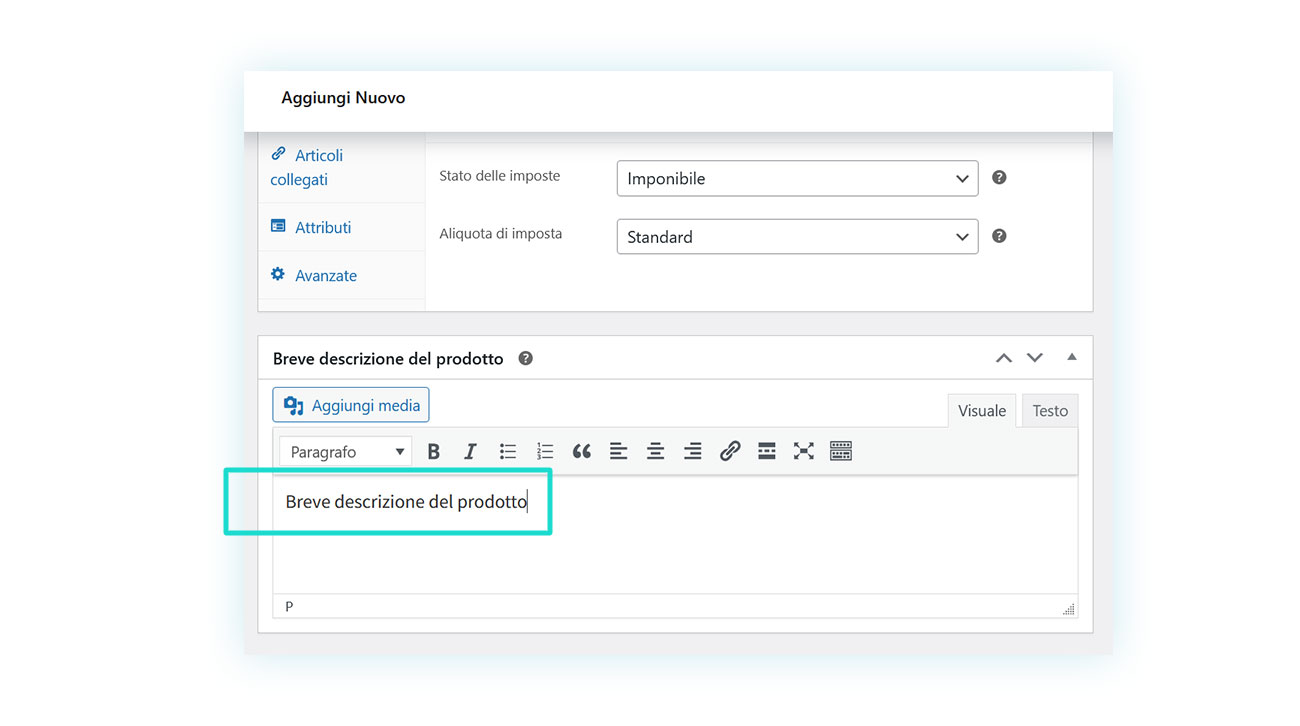
Task: Switch to the Visuale editor tab
Action: (982, 411)
